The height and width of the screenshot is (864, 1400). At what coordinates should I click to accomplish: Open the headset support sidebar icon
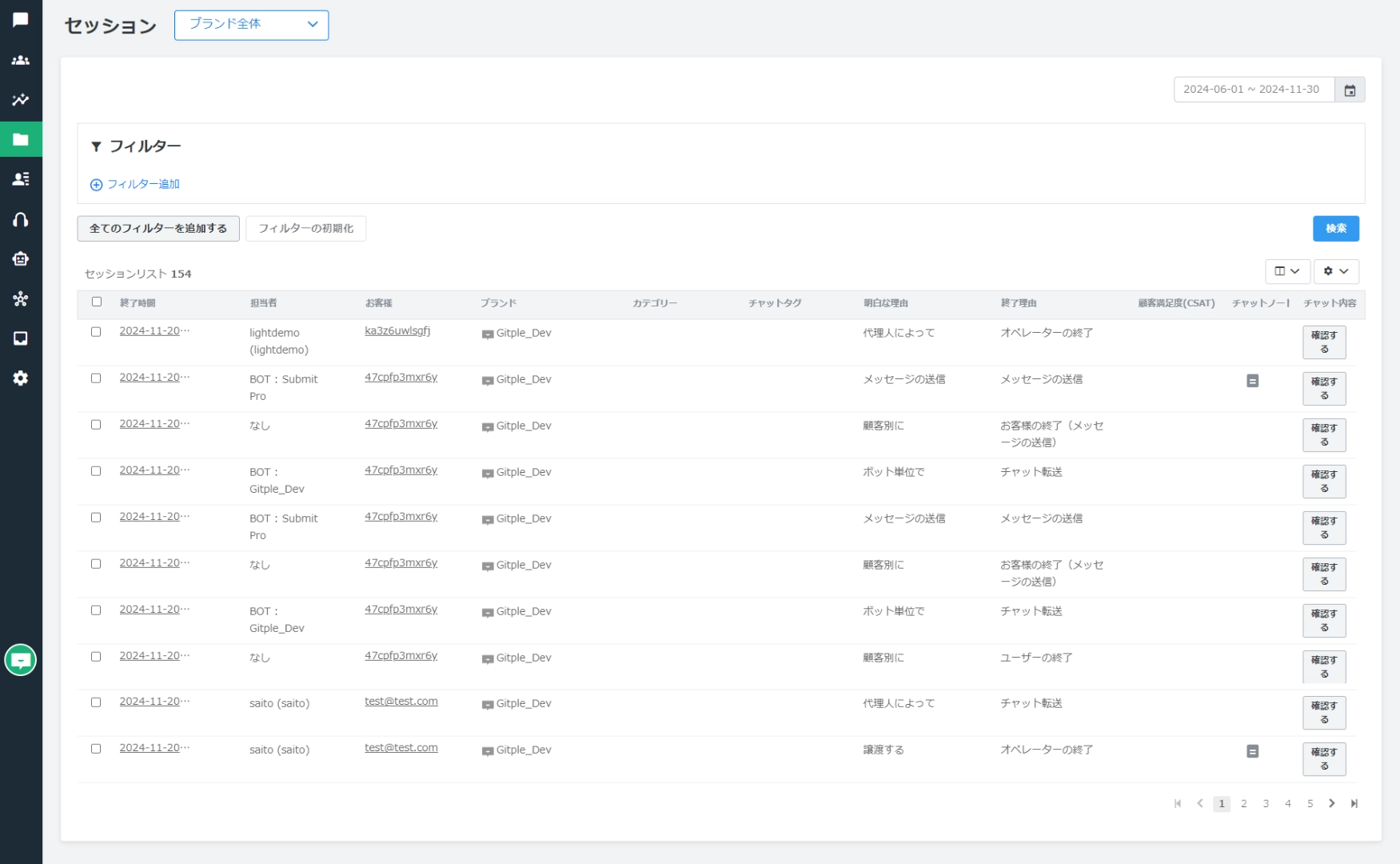[21, 219]
